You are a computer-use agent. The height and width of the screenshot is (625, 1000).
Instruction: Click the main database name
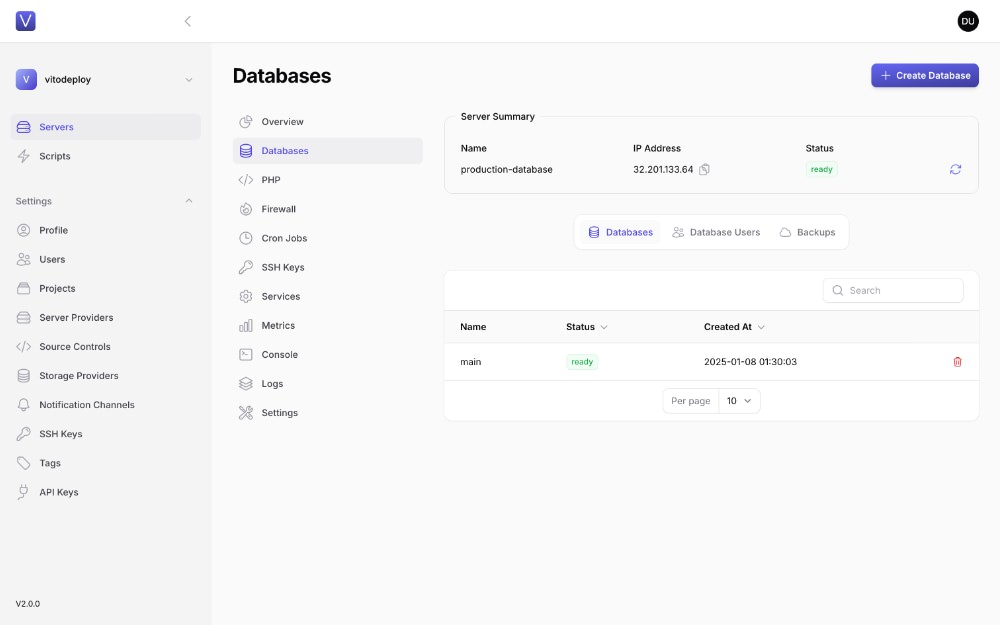[x=471, y=362]
